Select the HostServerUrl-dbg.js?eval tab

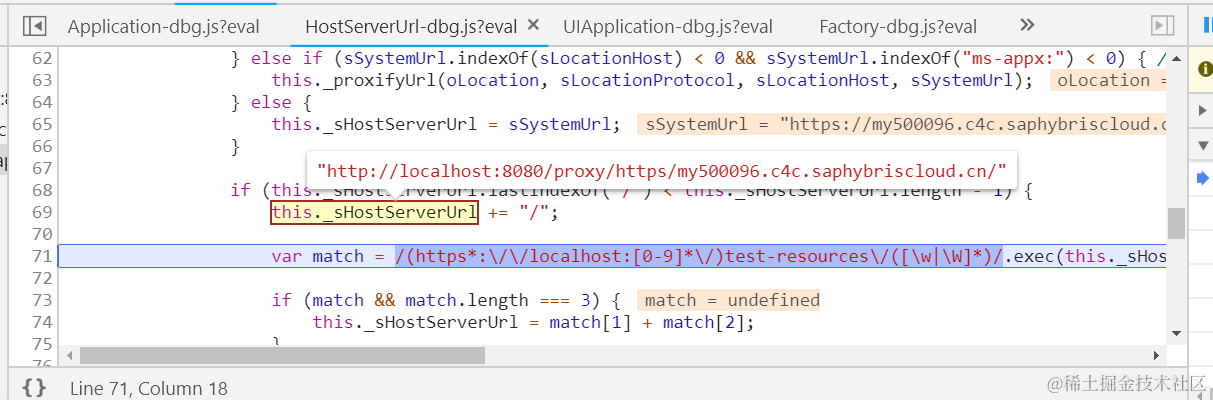coord(411,26)
